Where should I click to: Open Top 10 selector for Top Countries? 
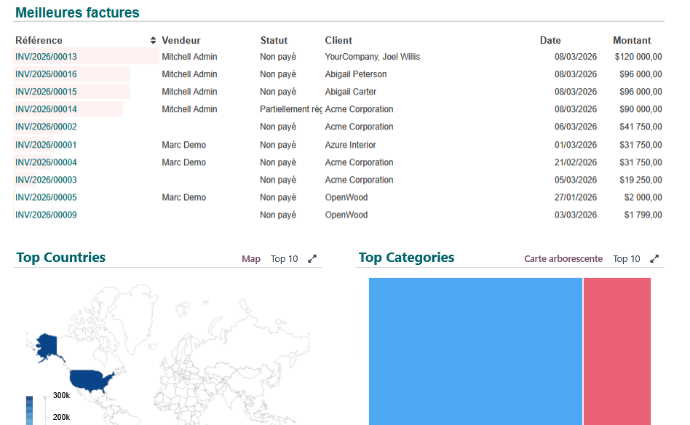click(x=284, y=259)
